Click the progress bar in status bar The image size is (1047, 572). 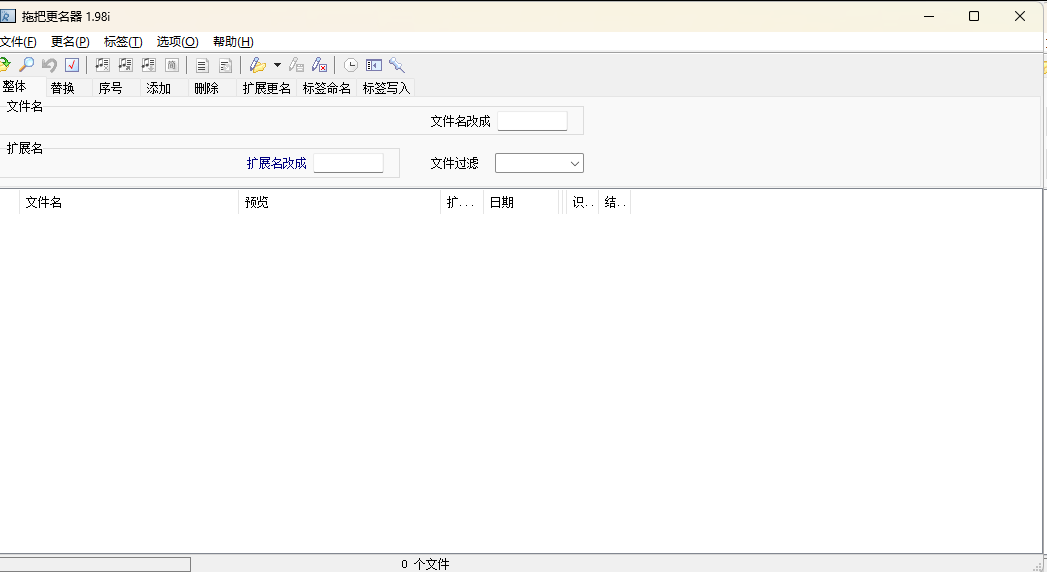click(95, 565)
